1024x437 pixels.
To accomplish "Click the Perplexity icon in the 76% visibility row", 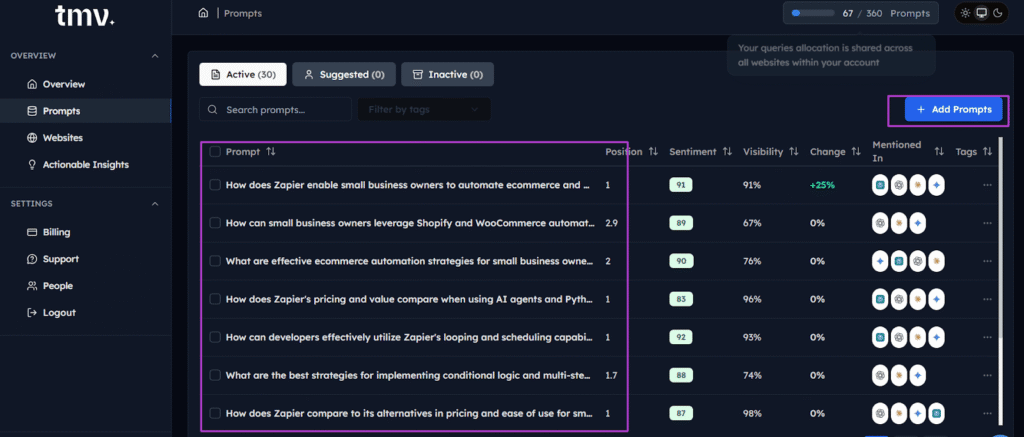I will [899, 261].
